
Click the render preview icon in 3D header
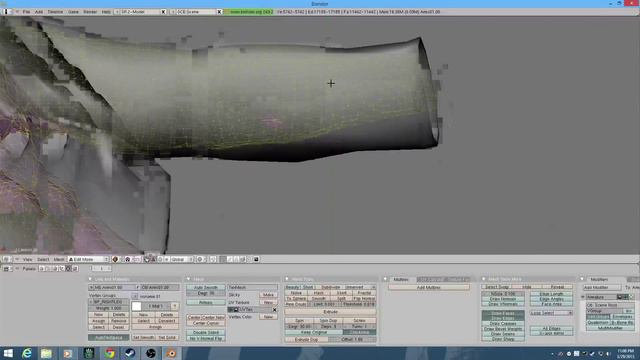click(256, 259)
